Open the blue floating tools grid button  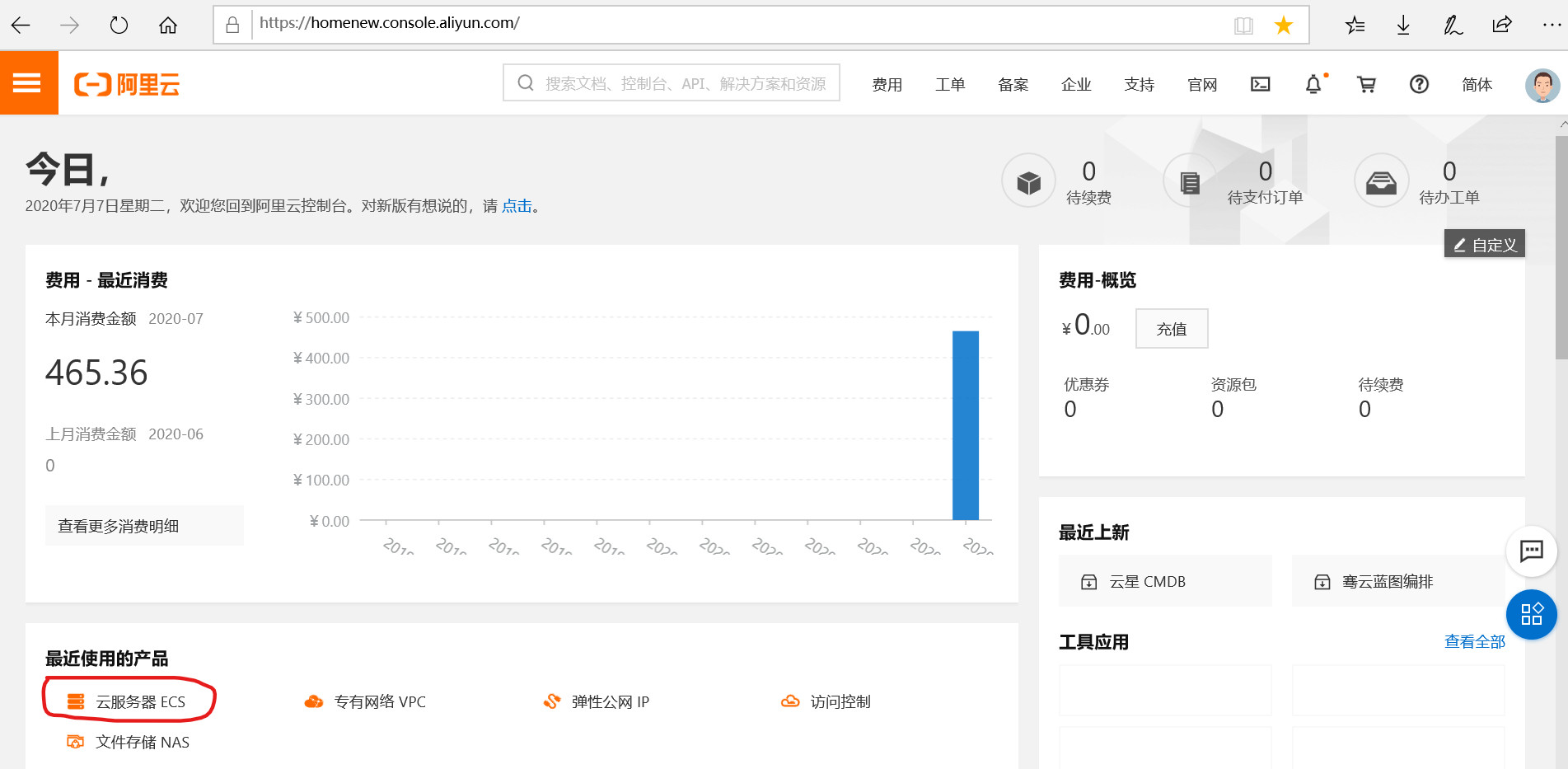click(x=1531, y=614)
